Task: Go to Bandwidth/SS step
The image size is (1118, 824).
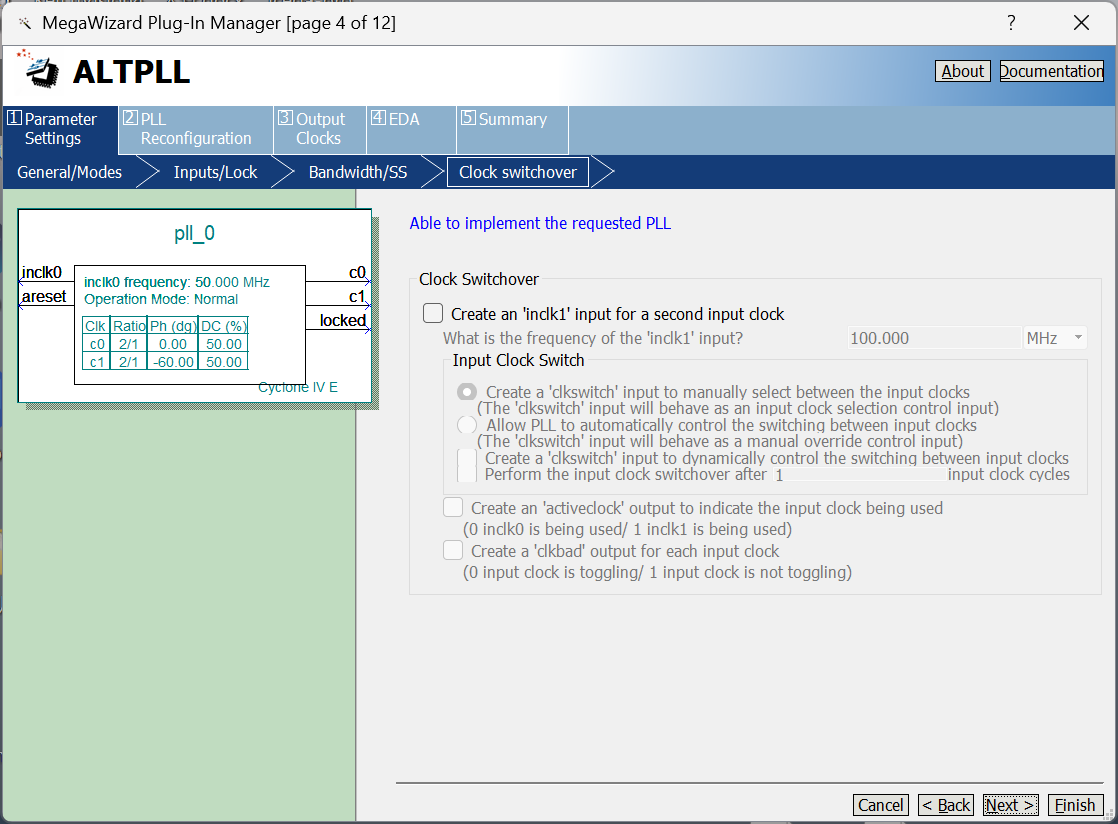Action: pyautogui.click(x=358, y=172)
